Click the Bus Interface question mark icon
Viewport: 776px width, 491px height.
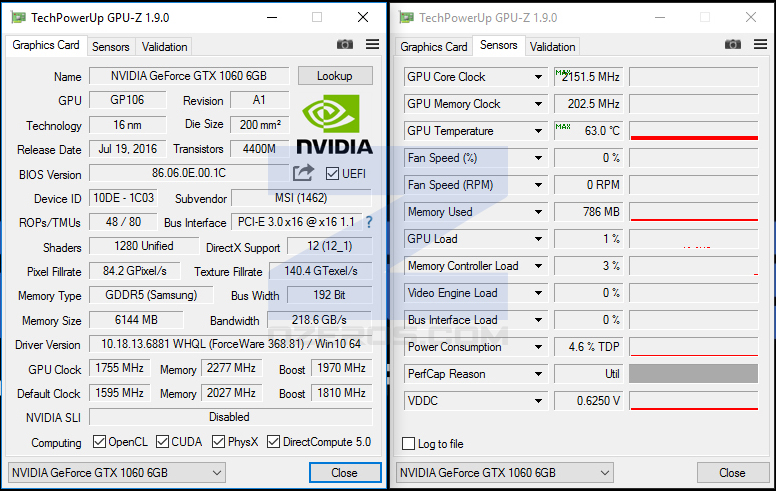pyautogui.click(x=369, y=222)
